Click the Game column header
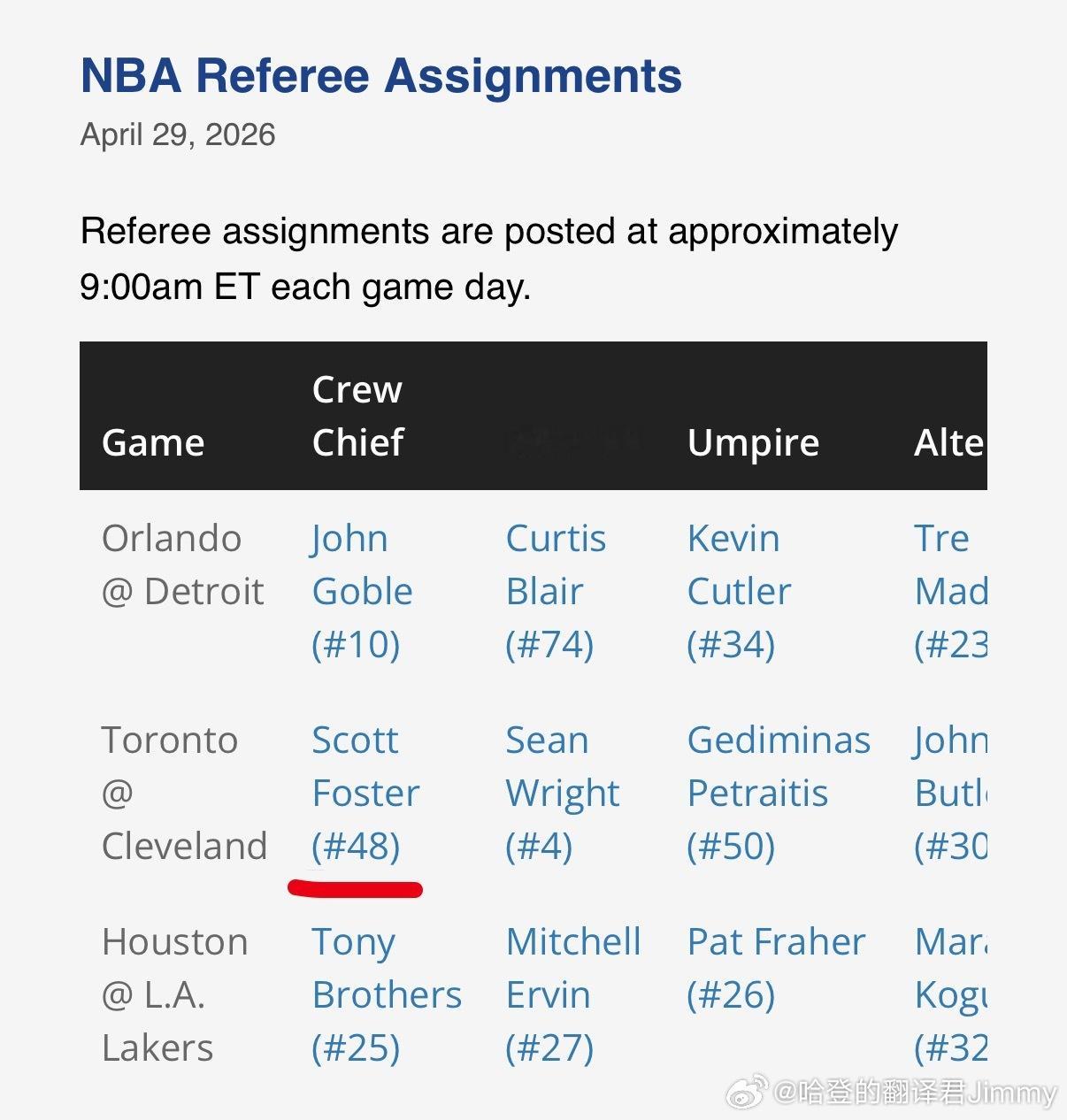 (153, 442)
